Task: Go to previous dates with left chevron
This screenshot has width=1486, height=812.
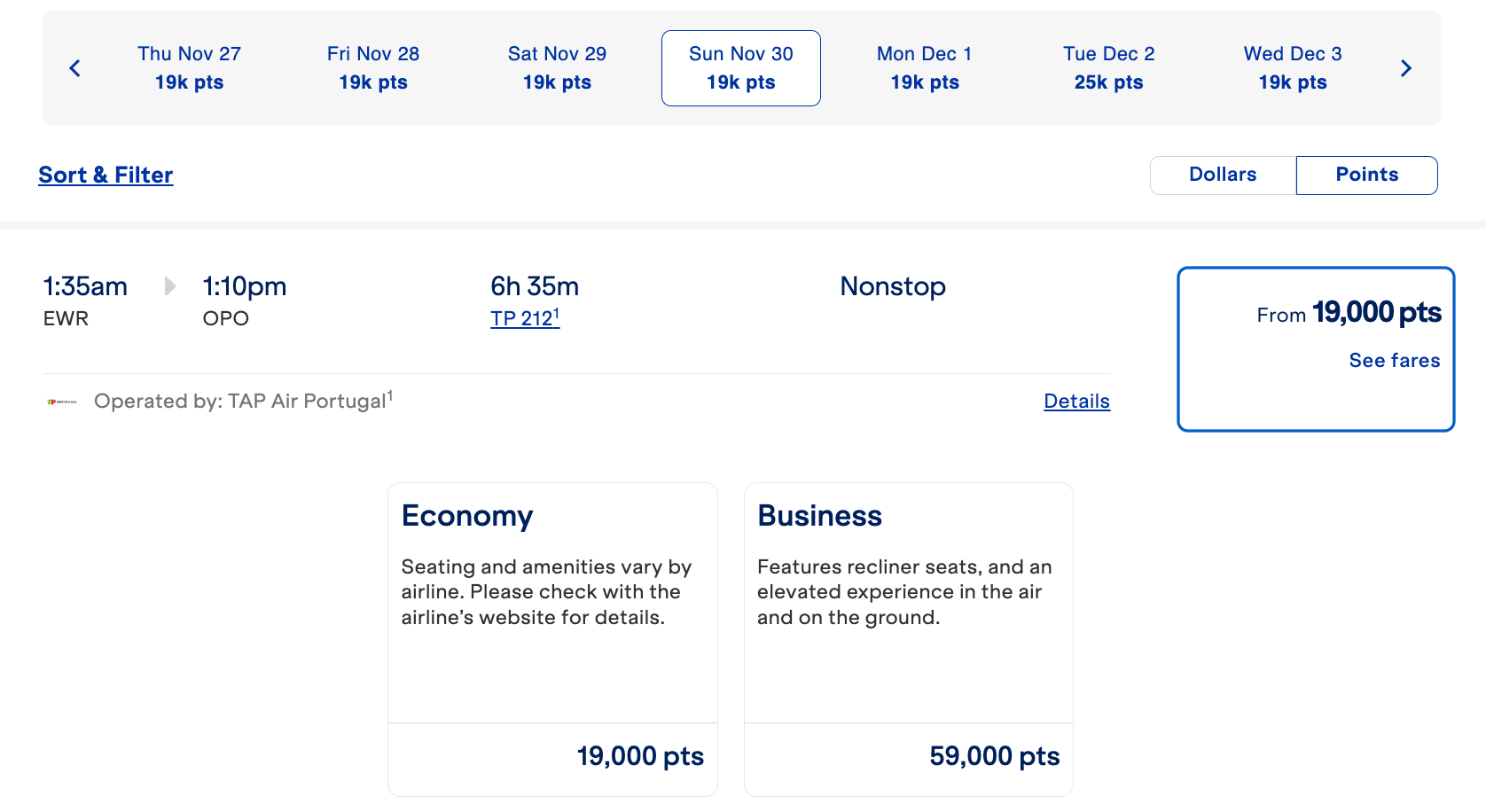Action: tap(75, 68)
